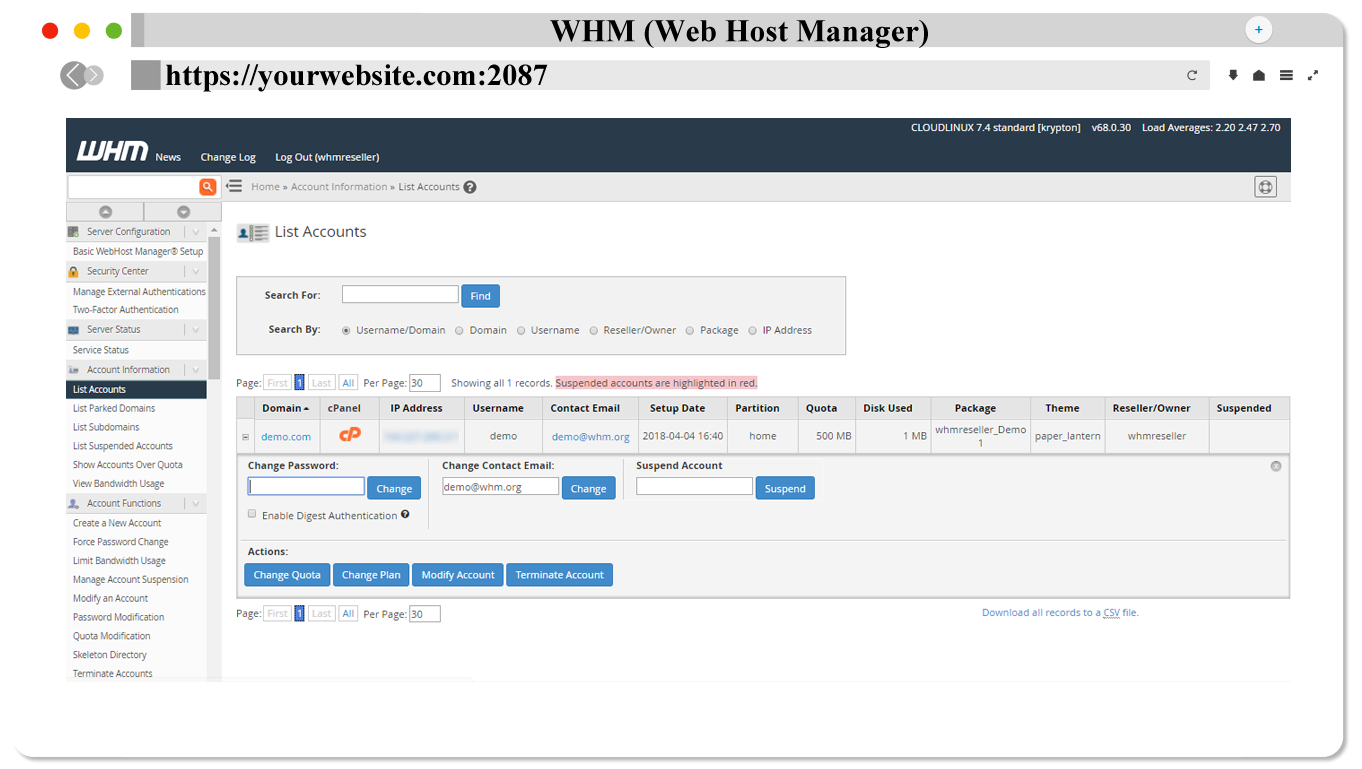Collapse the Account Functions section chevron
1362x769 pixels.
click(x=195, y=504)
